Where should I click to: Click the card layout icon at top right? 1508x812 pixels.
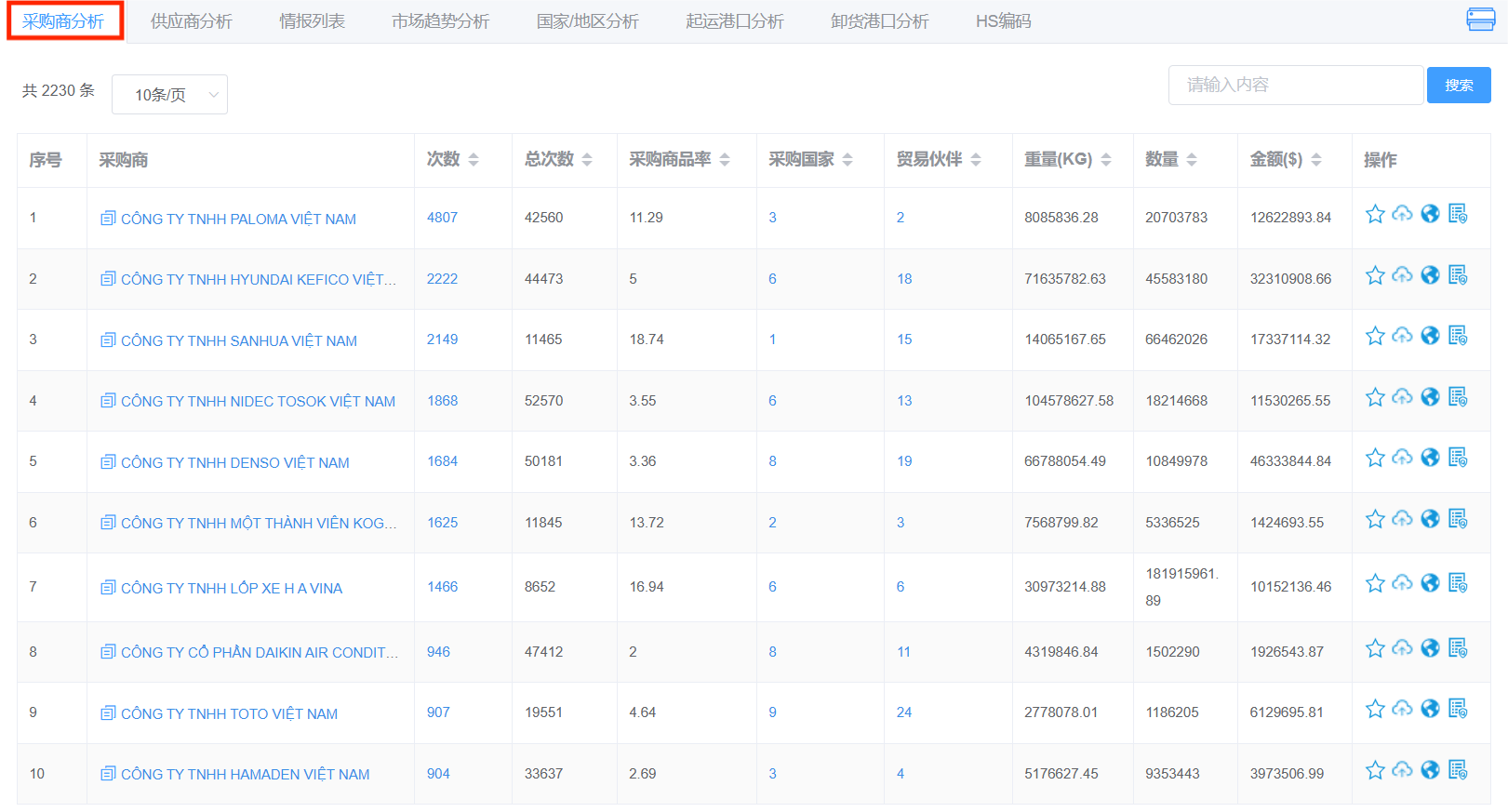pyautogui.click(x=1480, y=20)
